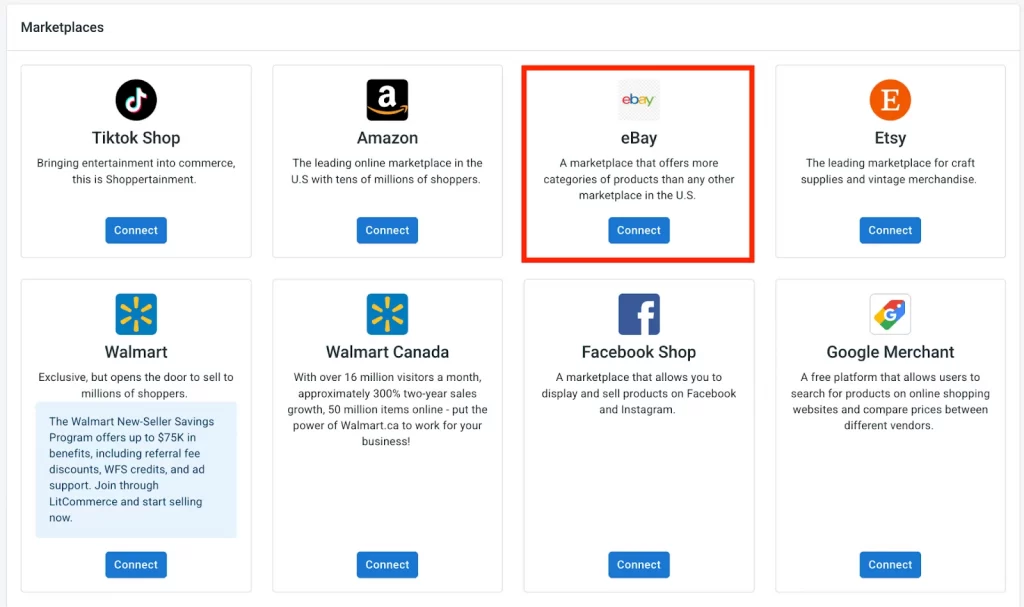
Task: Click the Amazon logo icon
Action: tap(387, 99)
